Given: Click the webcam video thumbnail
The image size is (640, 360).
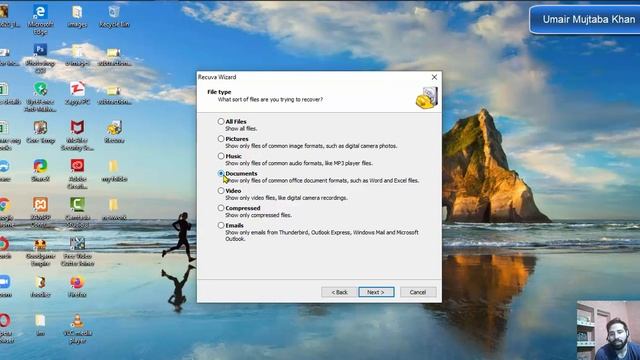Looking at the screenshot, I should click(608, 331).
